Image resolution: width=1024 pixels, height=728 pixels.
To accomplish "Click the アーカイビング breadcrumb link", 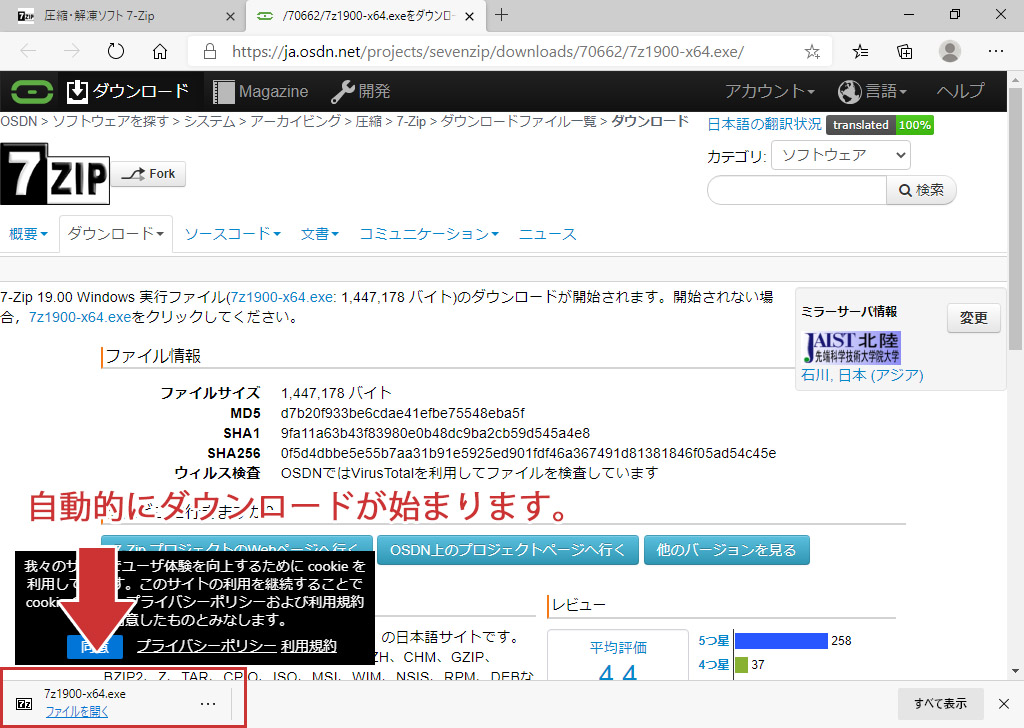I will [295, 121].
